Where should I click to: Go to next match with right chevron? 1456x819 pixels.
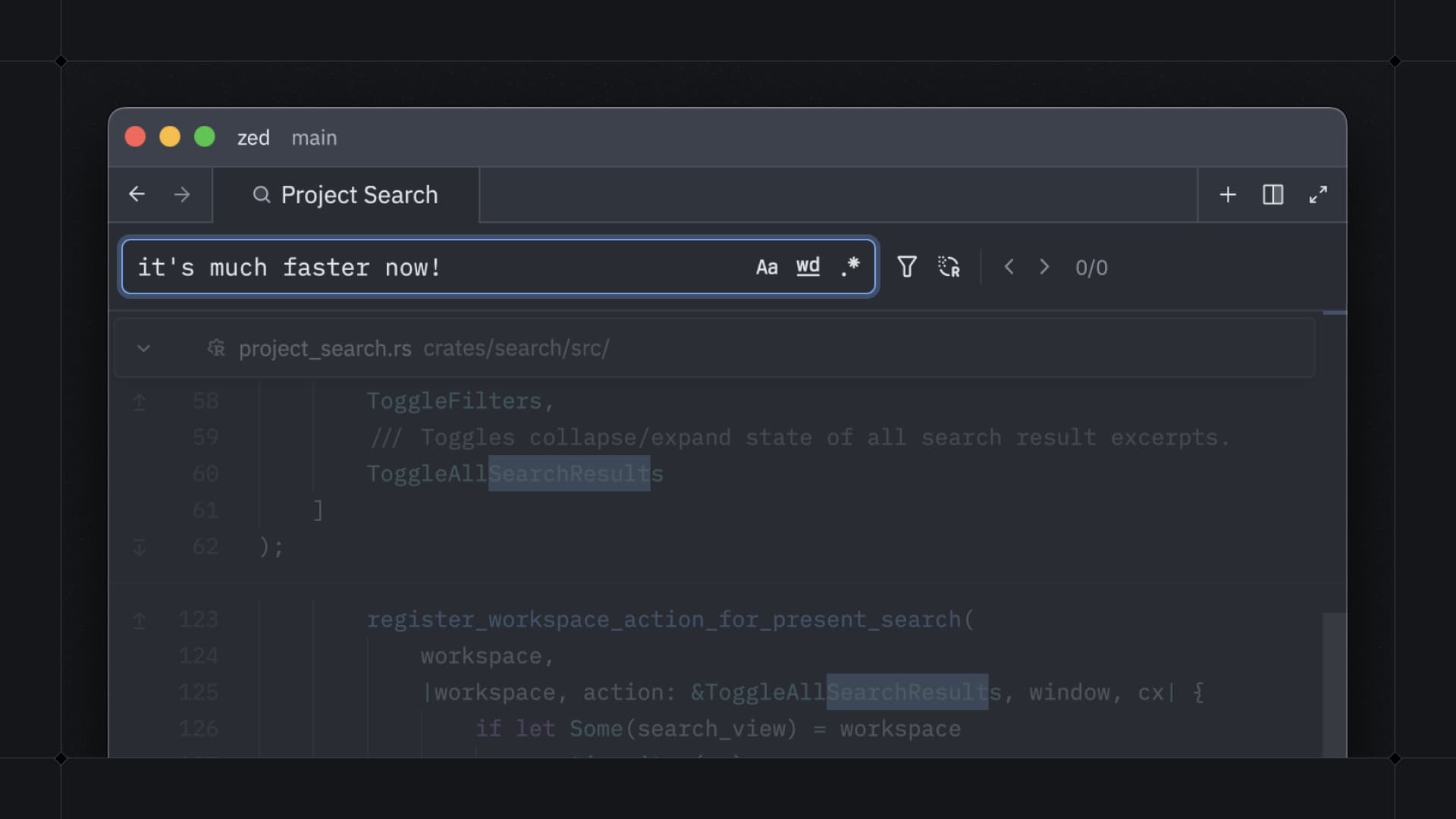pos(1044,267)
